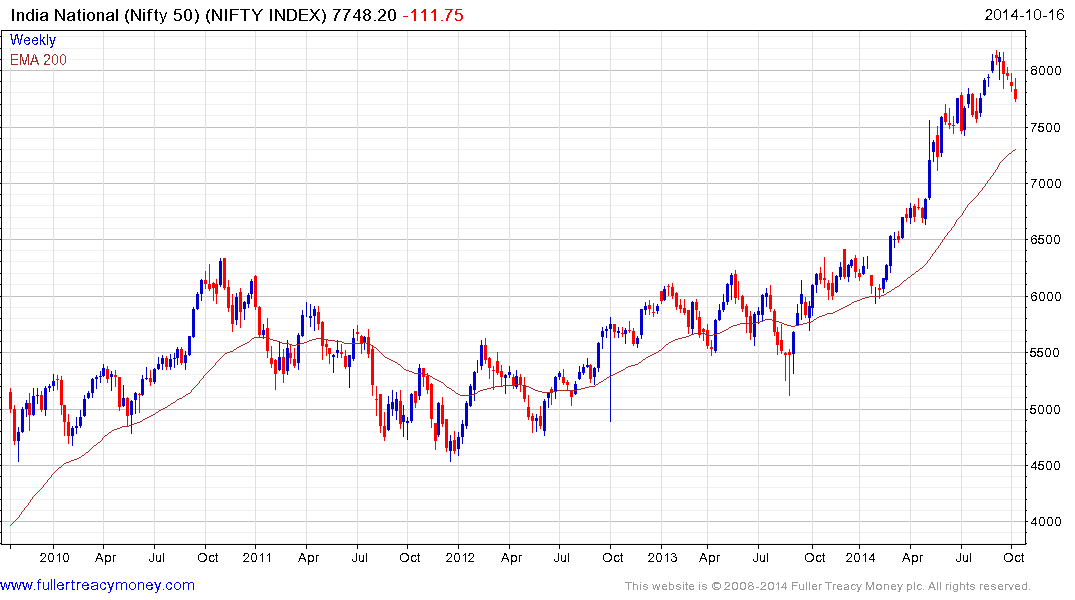
Task: Click the 2012 year label on time axis
Action: pos(460,557)
